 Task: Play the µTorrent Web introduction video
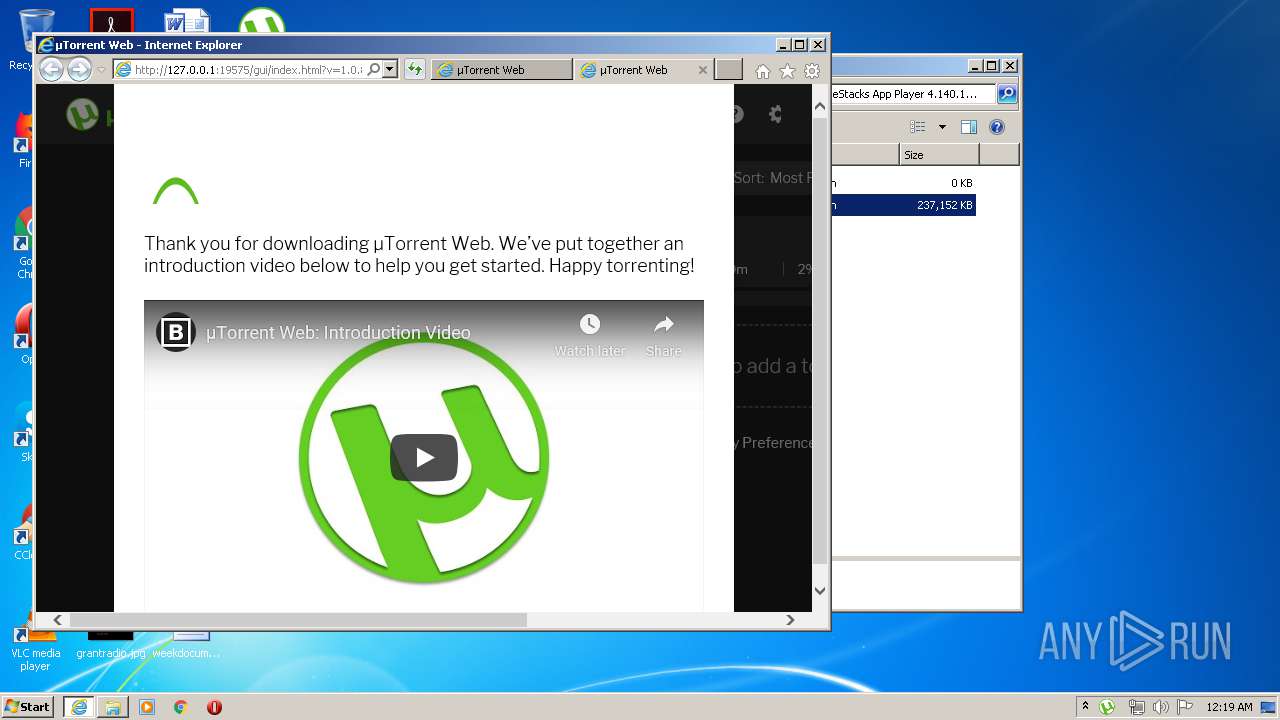point(424,457)
